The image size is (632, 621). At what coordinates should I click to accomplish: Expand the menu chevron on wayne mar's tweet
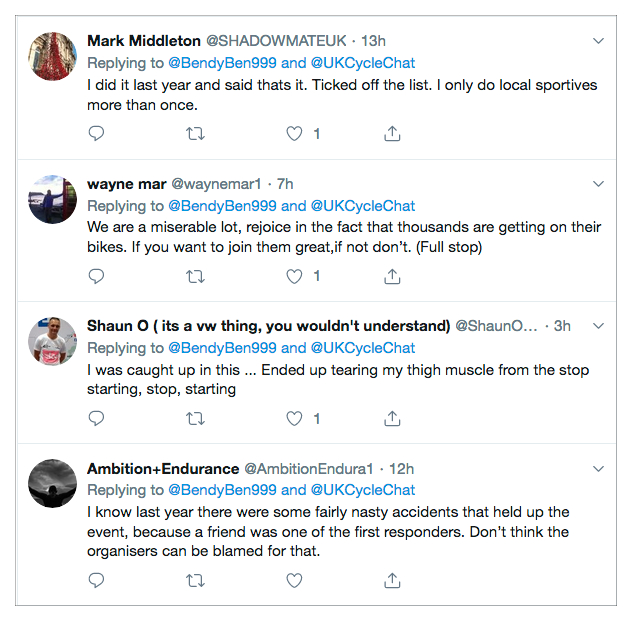click(x=598, y=184)
